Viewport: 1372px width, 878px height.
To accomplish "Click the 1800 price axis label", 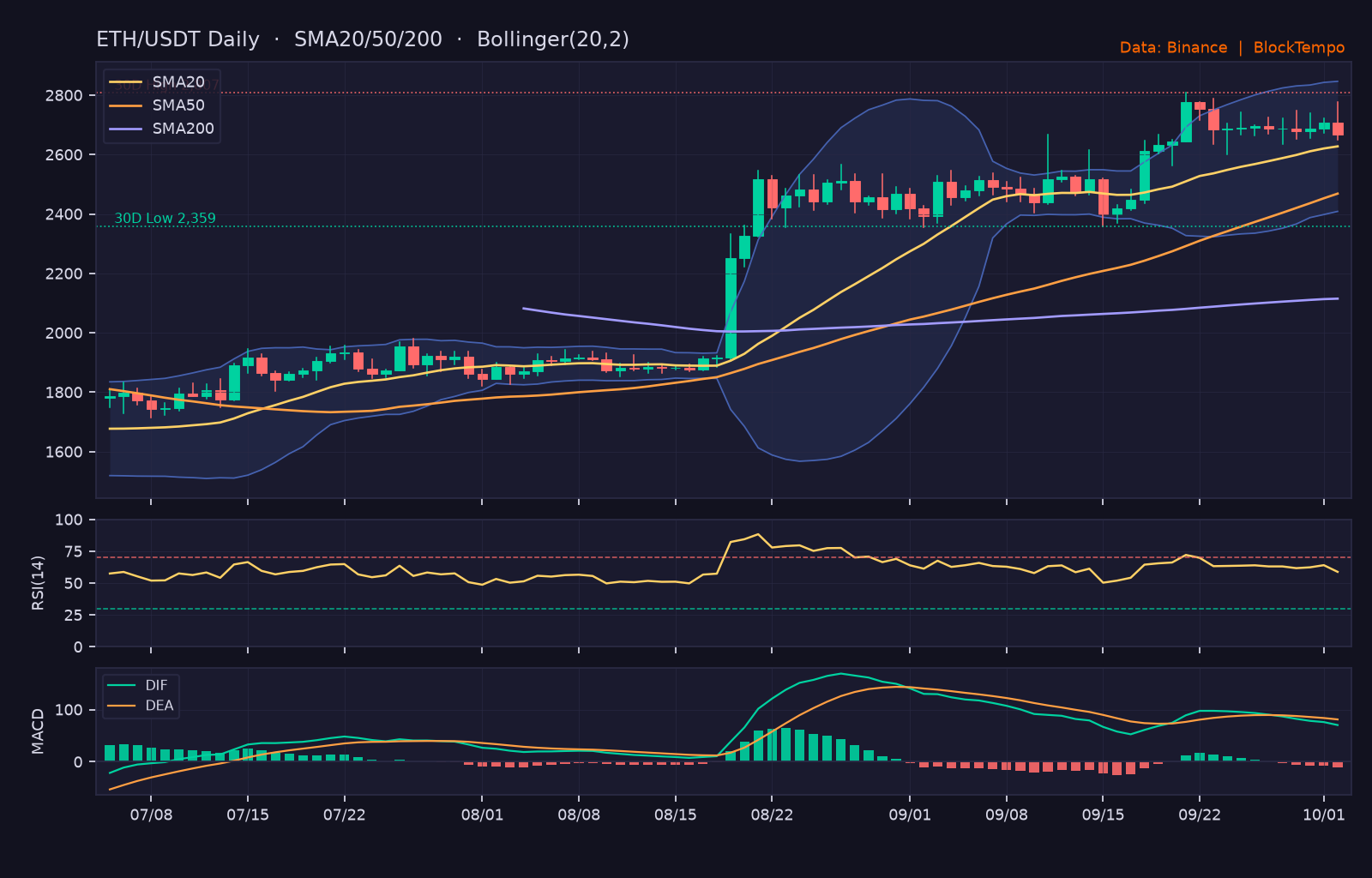I will pos(64,393).
